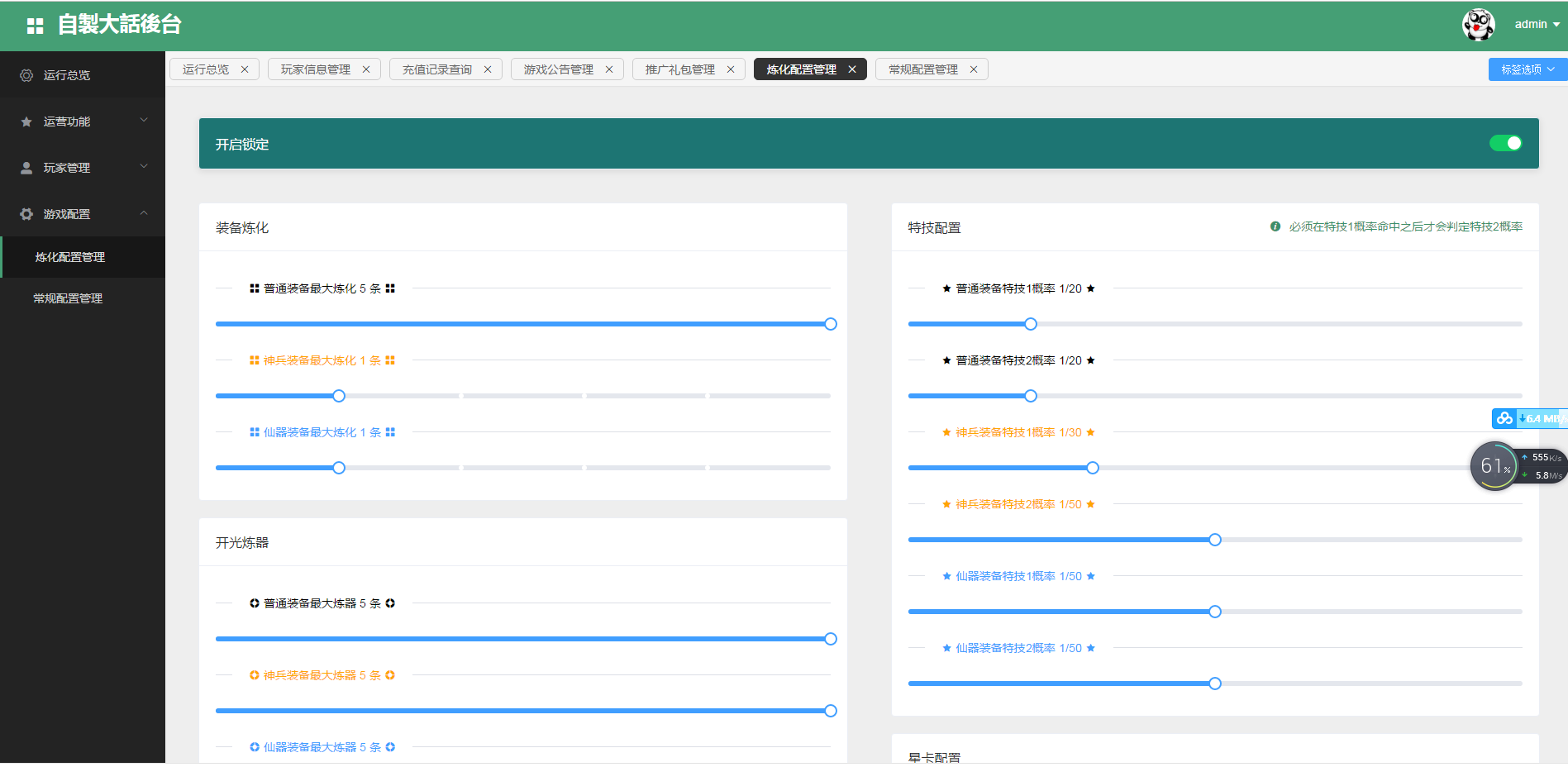Expand the 运营功能 sidebar menu

83,121
